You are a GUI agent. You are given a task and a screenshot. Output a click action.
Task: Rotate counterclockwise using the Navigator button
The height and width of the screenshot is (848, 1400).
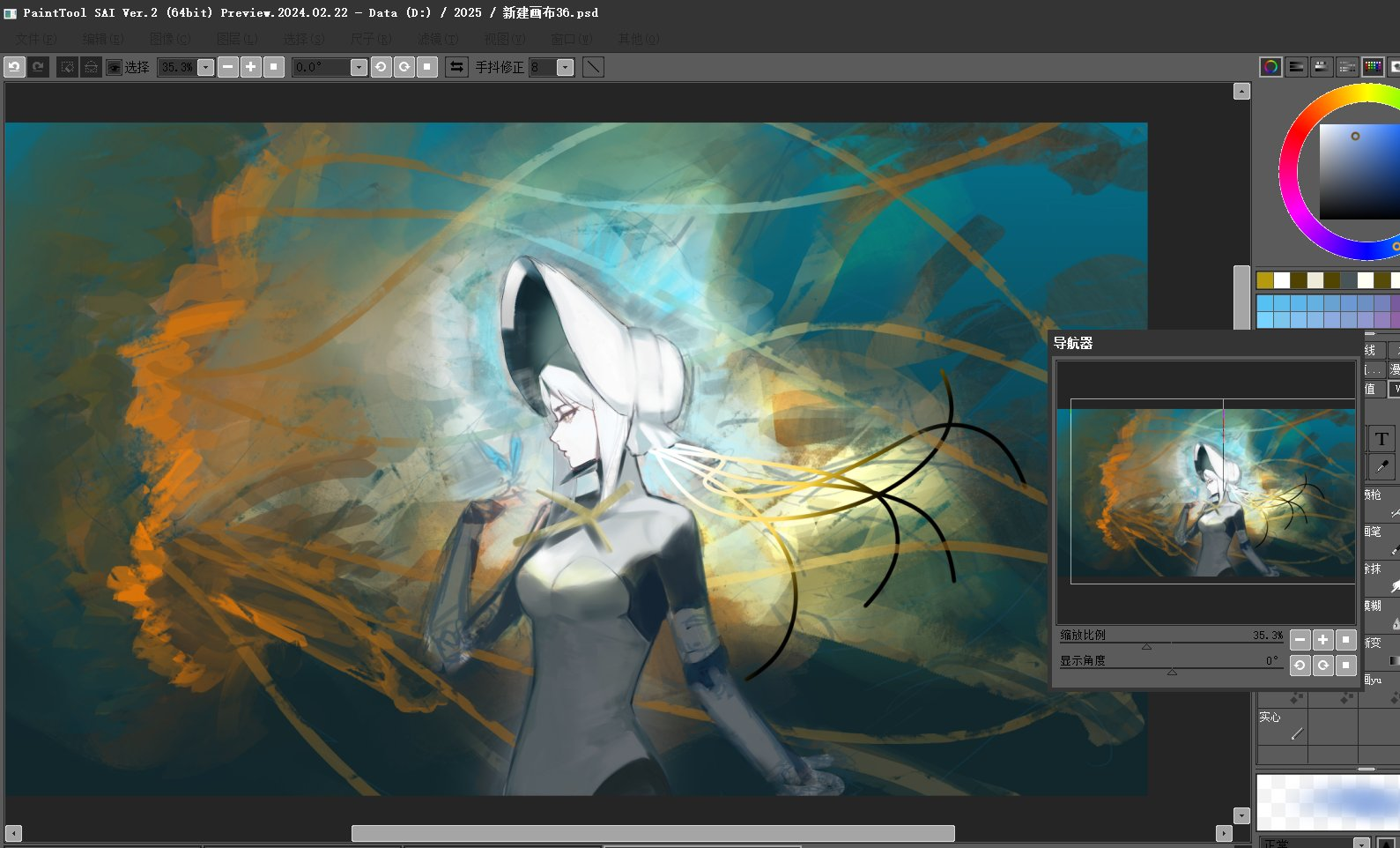tap(1300, 666)
